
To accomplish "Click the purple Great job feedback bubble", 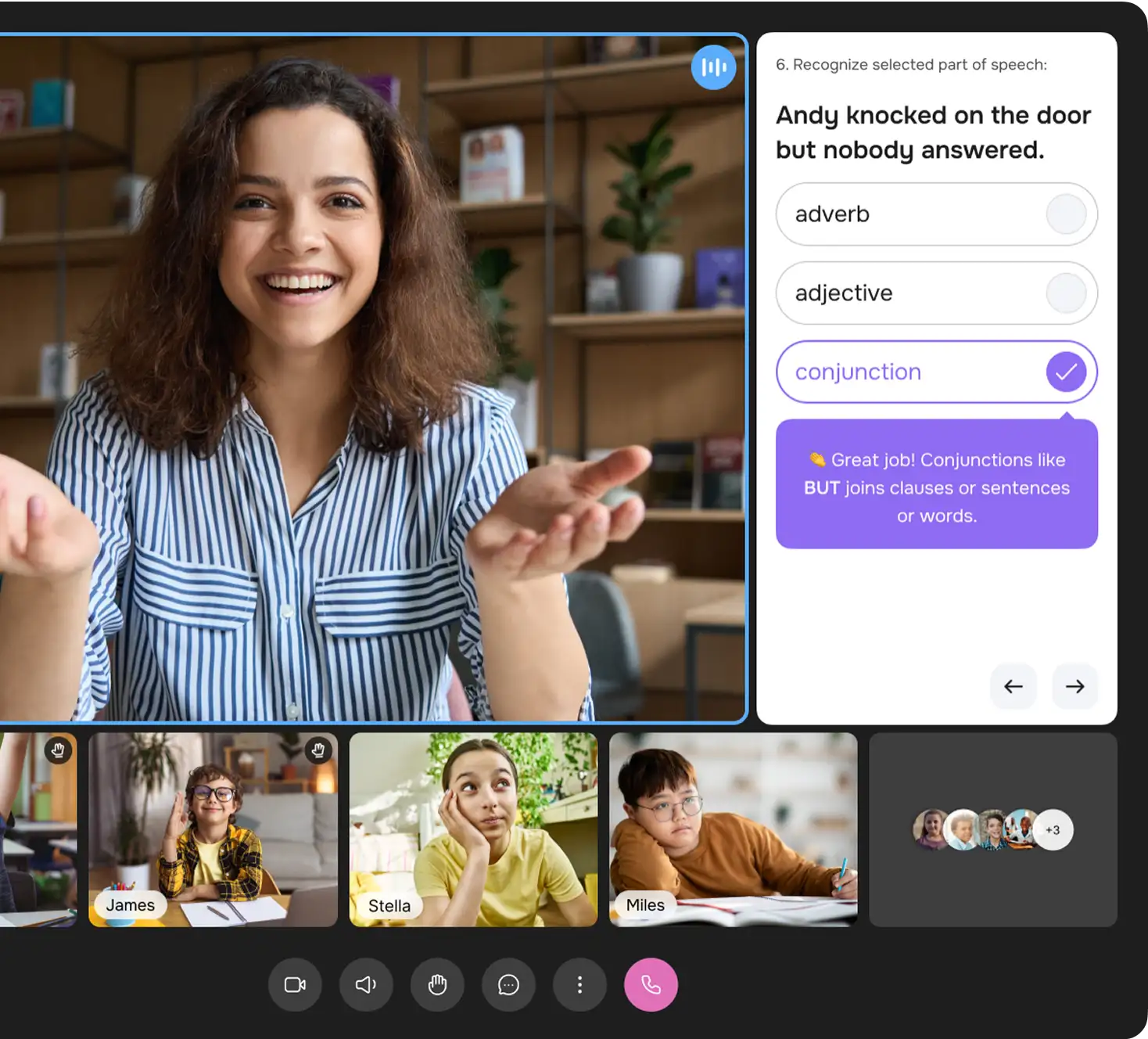I will pos(936,485).
